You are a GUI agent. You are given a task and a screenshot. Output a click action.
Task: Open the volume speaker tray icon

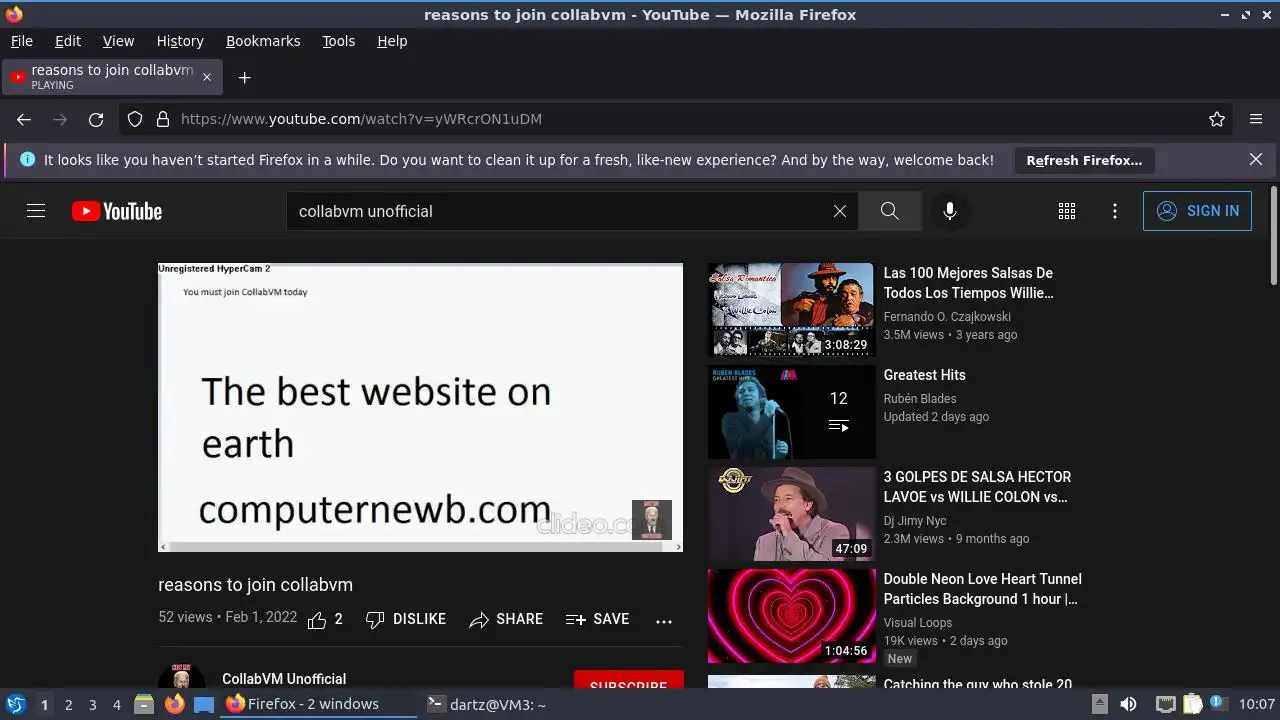[1128, 704]
